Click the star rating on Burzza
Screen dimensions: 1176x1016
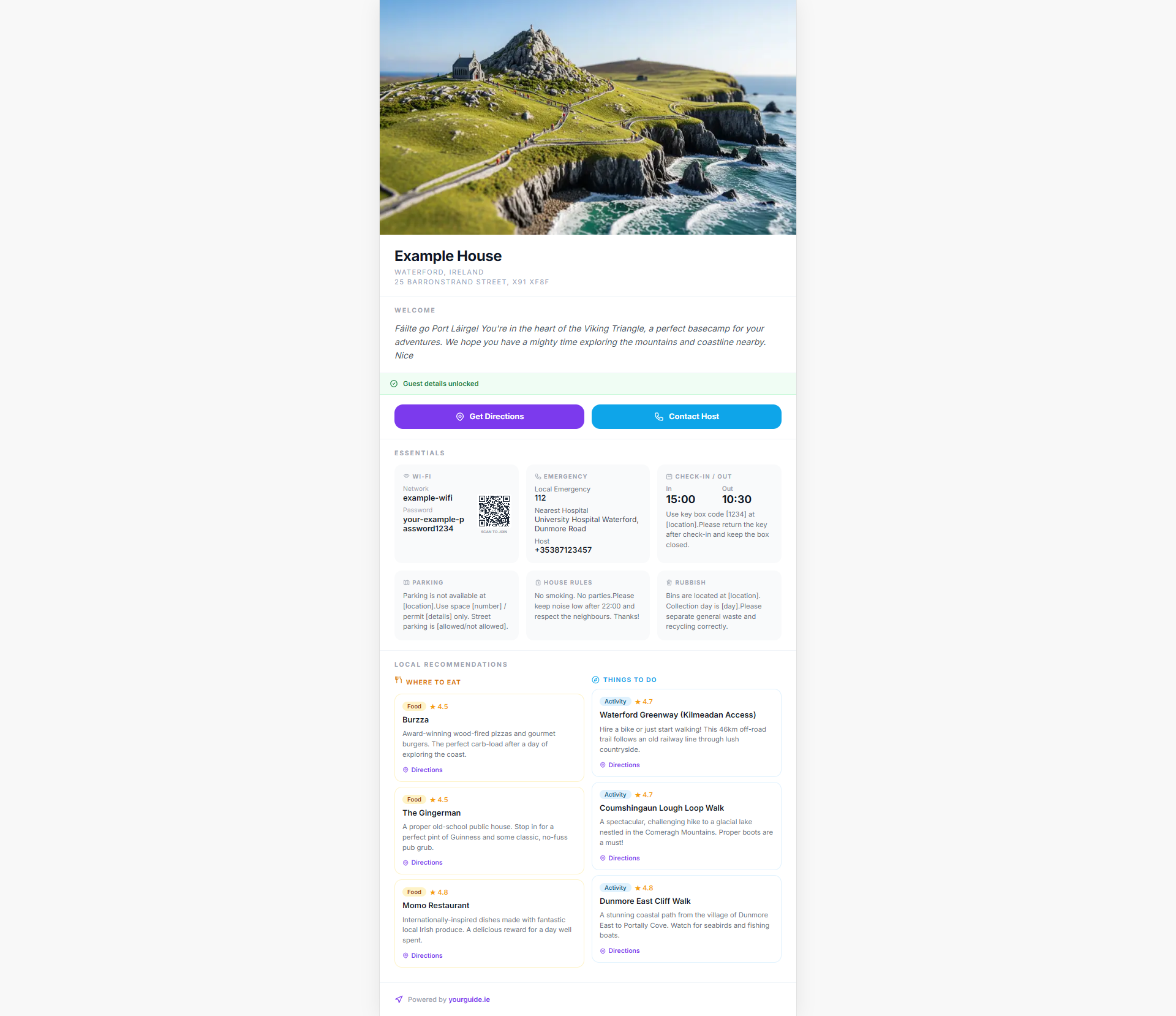coord(439,707)
